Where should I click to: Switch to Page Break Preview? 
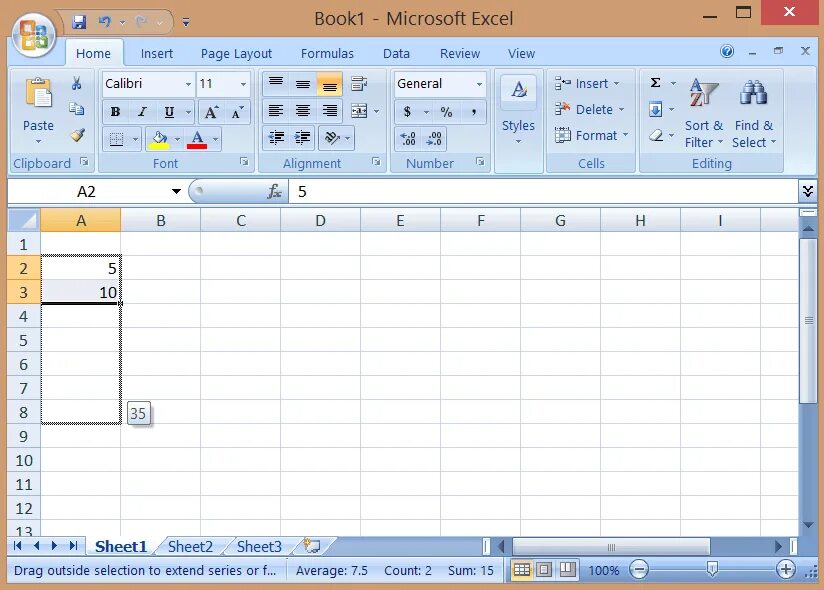tap(567, 570)
